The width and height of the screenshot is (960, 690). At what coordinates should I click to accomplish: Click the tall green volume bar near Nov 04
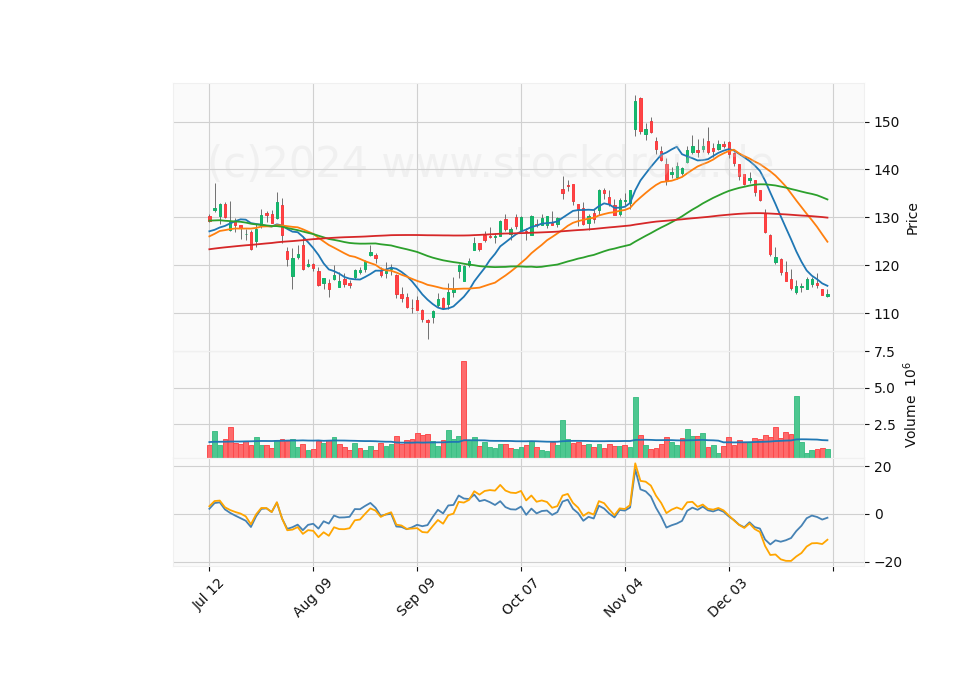click(x=636, y=427)
